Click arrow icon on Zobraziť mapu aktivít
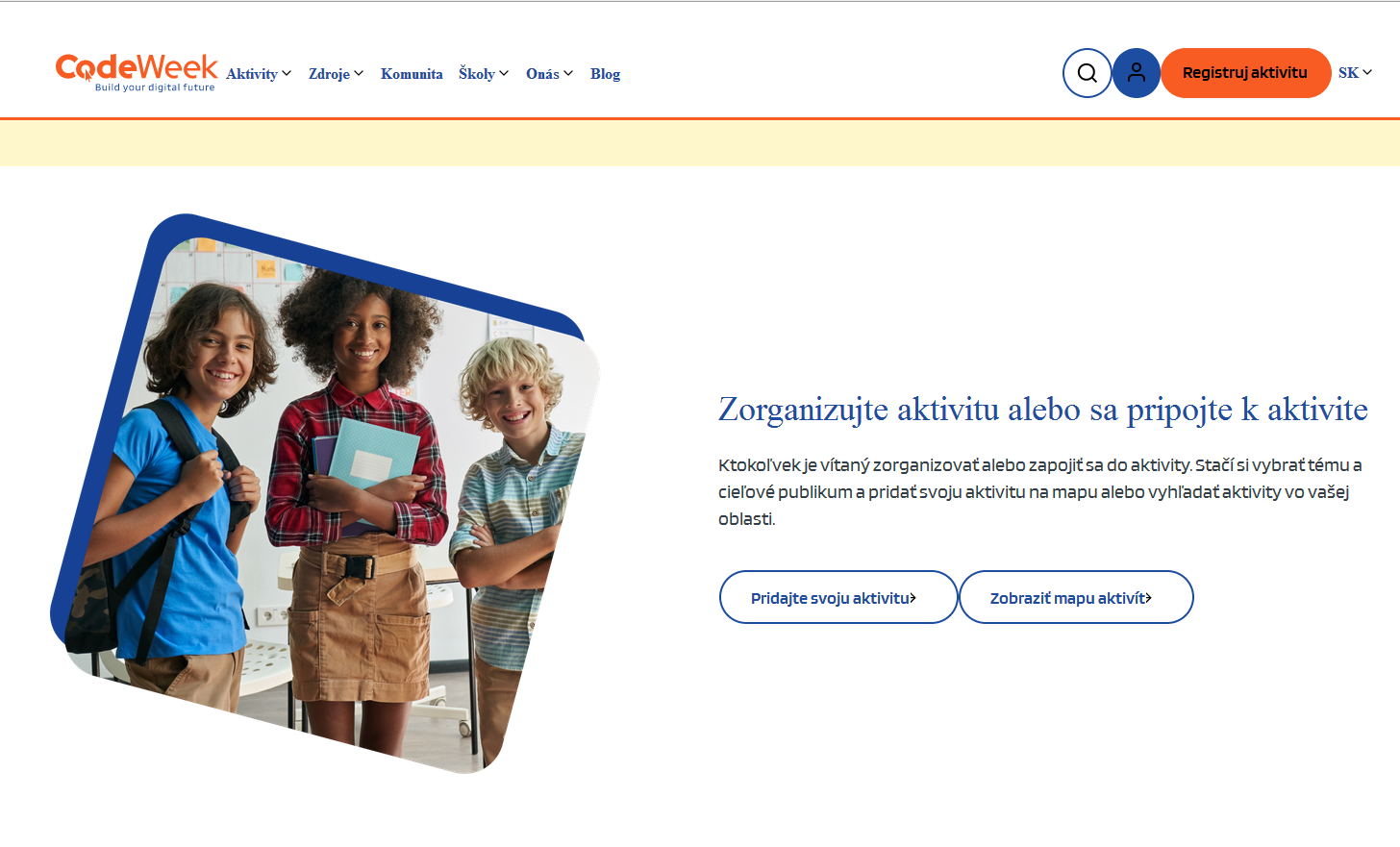This screenshot has height=847, width=1400. tap(1149, 598)
